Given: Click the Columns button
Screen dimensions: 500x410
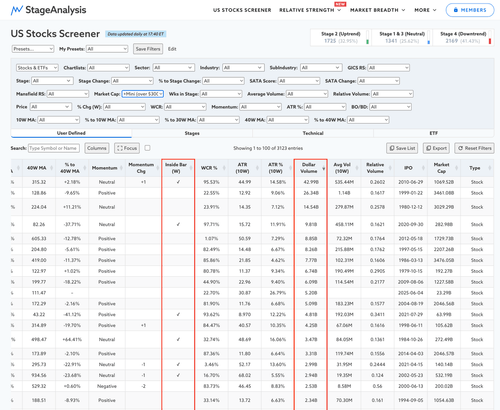Looking at the screenshot, I should click(x=97, y=148).
